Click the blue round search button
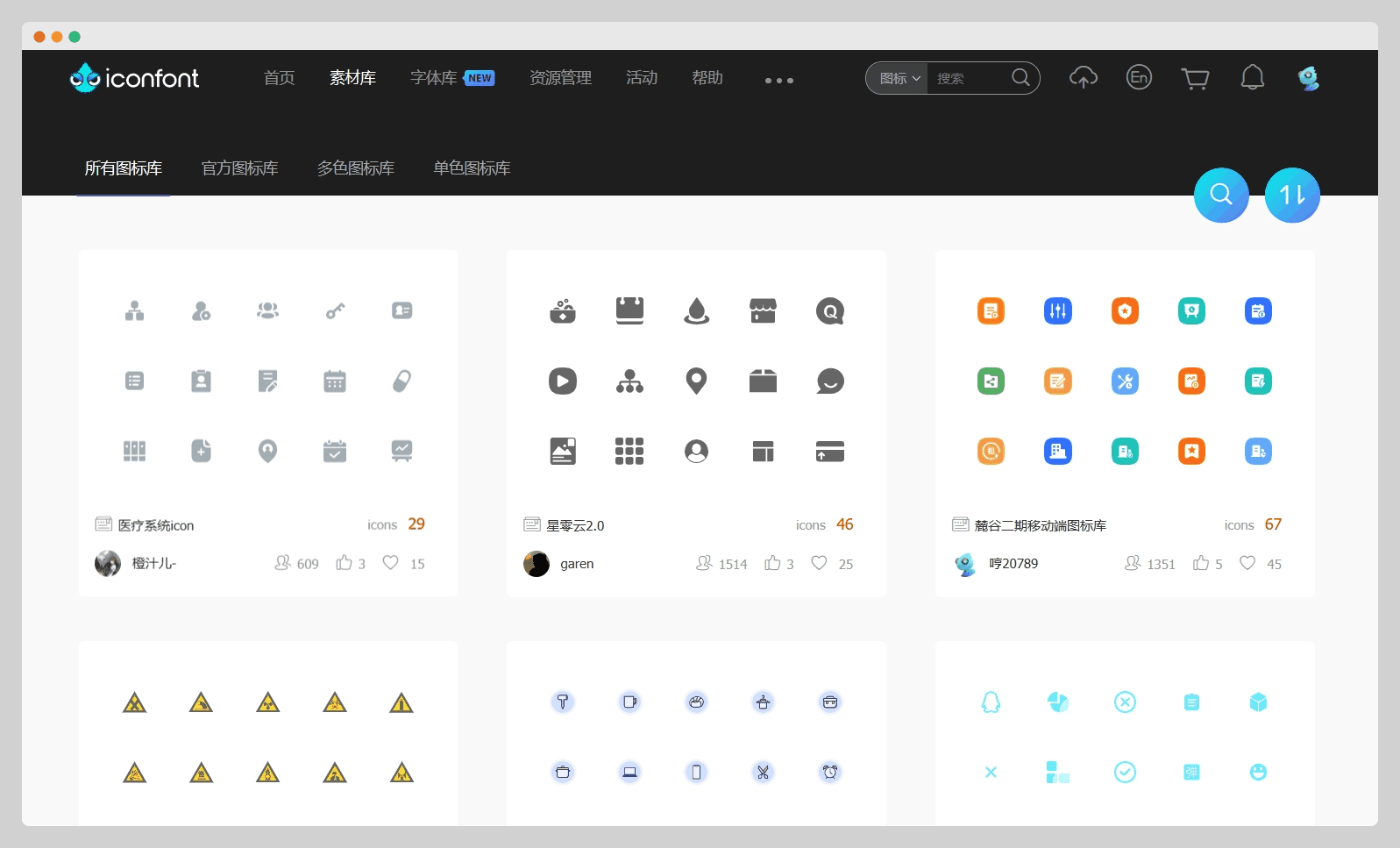Image resolution: width=1400 pixels, height=848 pixels. (x=1220, y=195)
